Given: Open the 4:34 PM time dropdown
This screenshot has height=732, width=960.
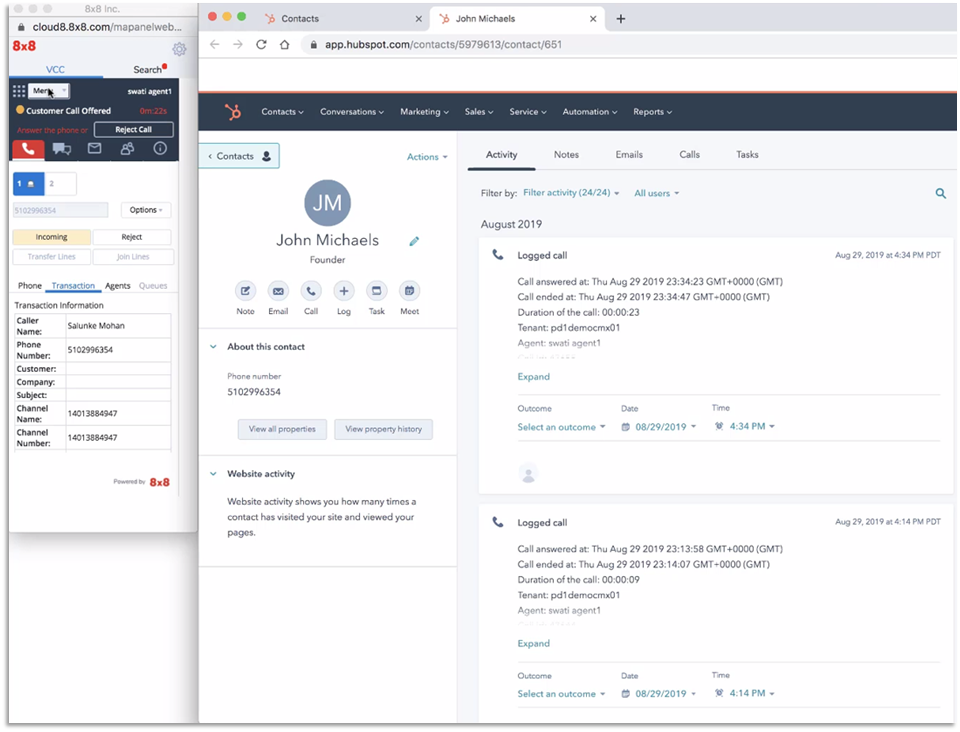Looking at the screenshot, I should click(x=744, y=427).
